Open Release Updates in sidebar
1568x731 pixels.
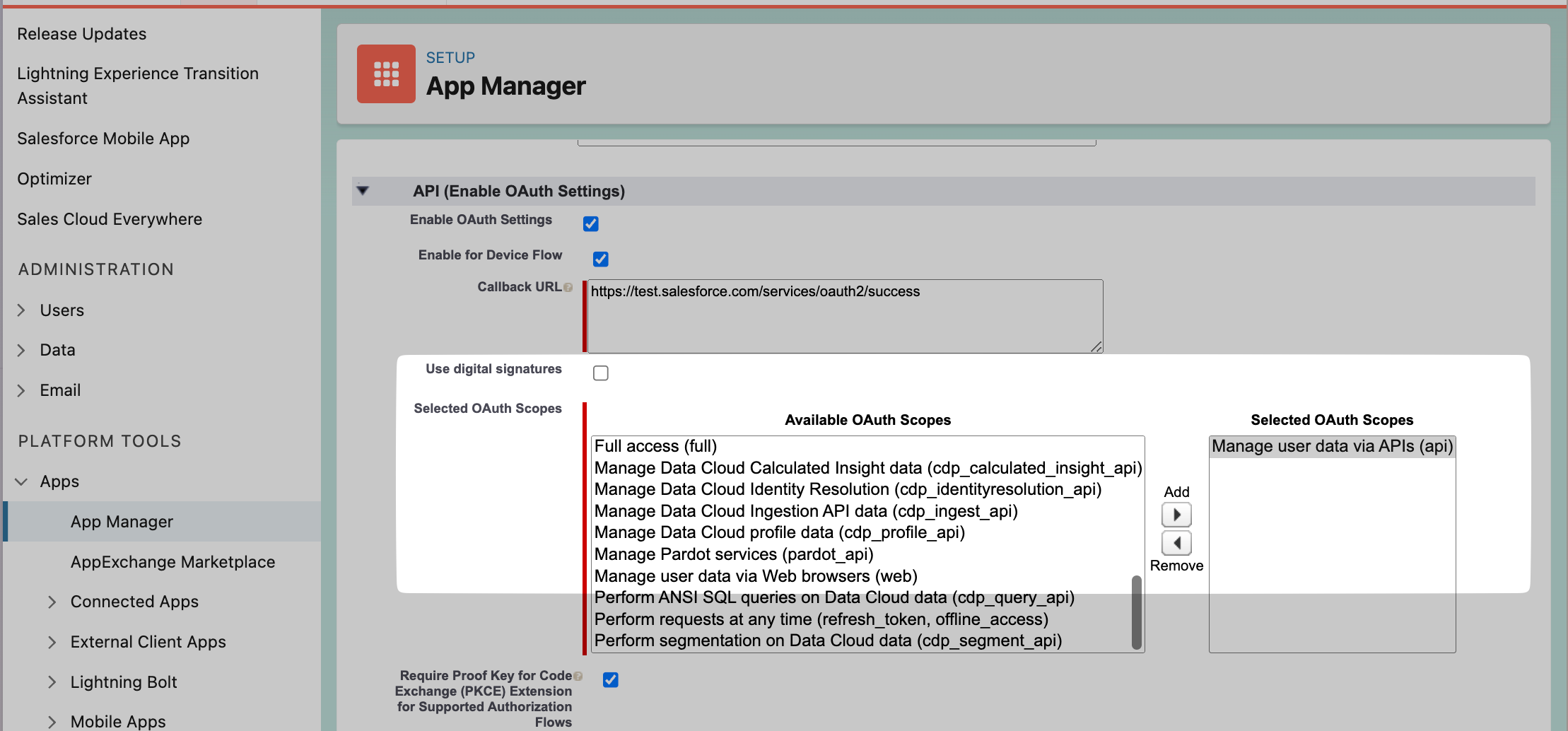[x=82, y=34]
